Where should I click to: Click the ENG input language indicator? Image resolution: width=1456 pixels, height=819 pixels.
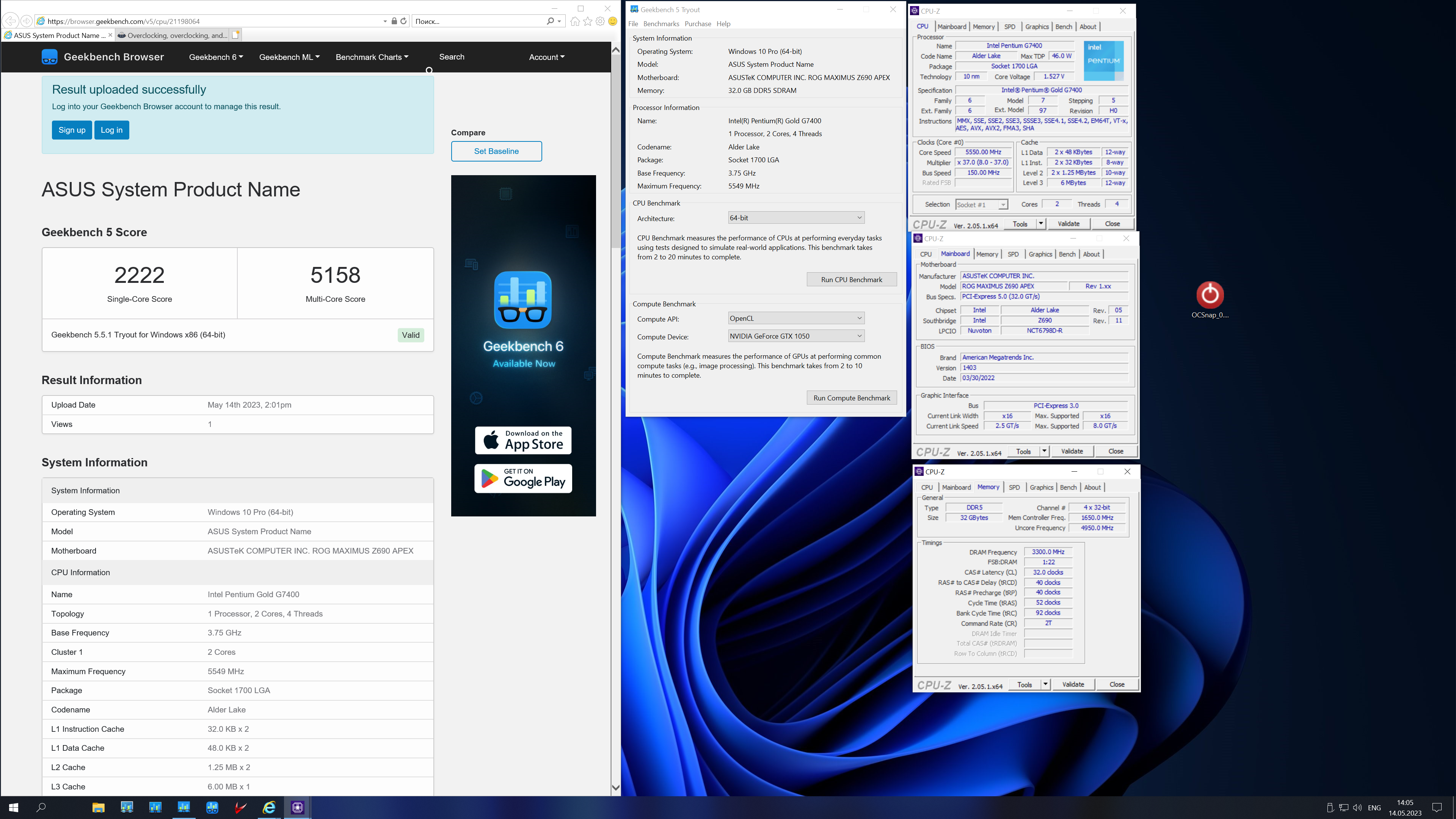point(1374,808)
